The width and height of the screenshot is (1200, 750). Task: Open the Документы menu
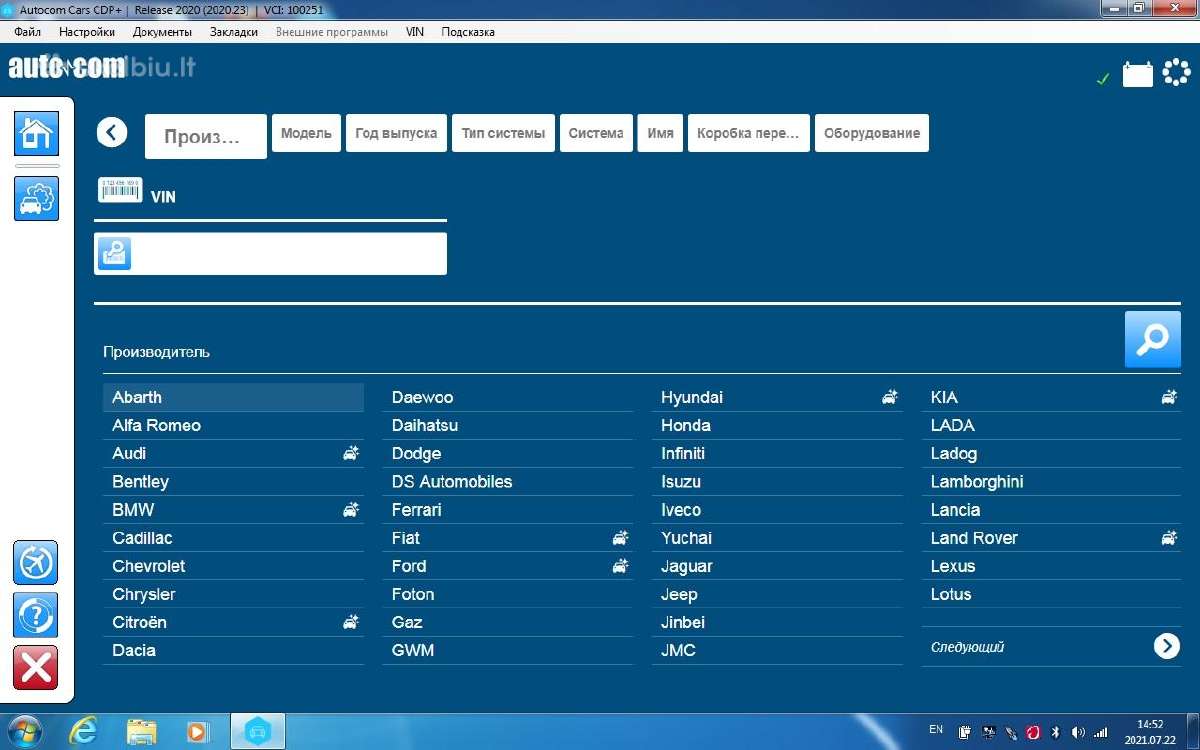[162, 32]
